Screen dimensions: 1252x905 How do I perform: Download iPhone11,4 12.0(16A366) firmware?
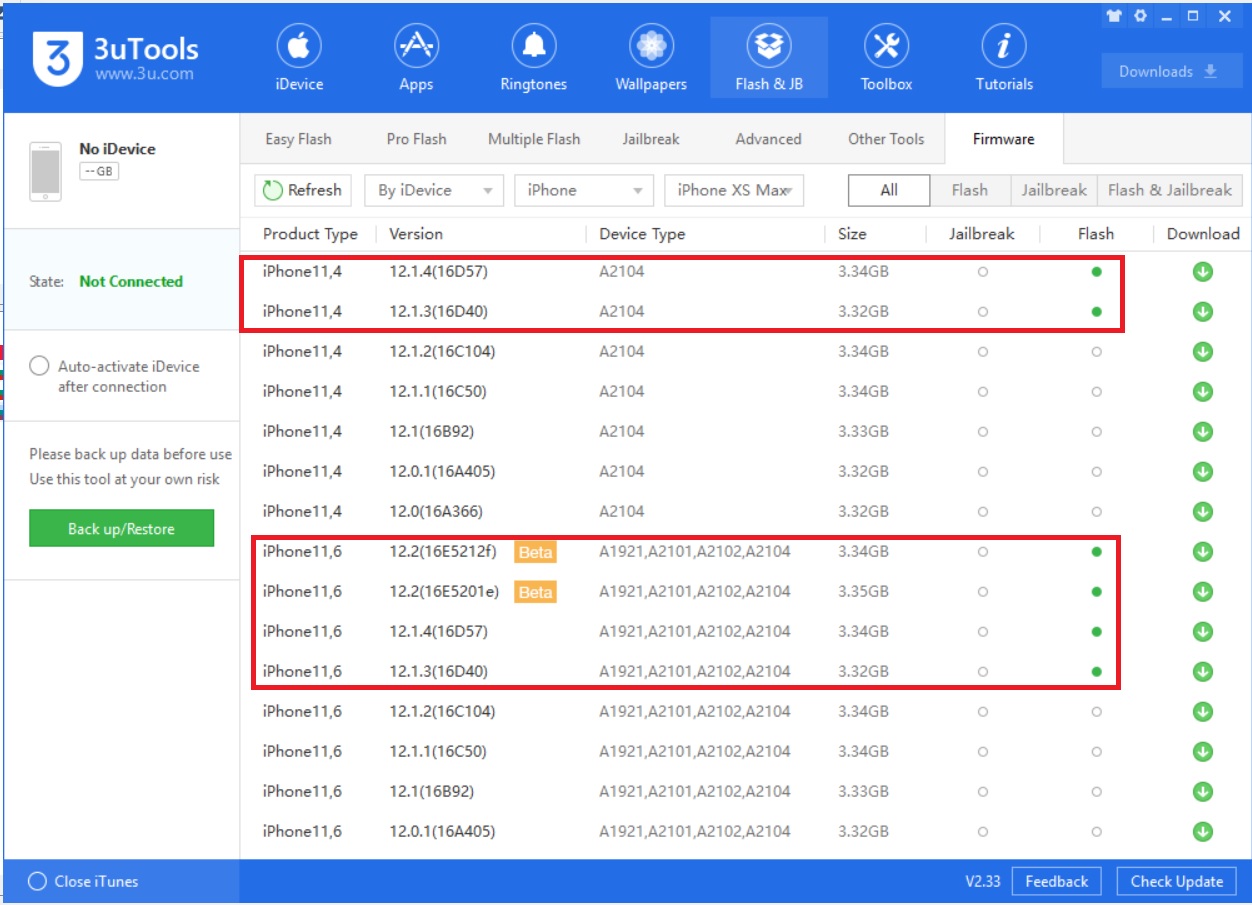coord(1203,512)
